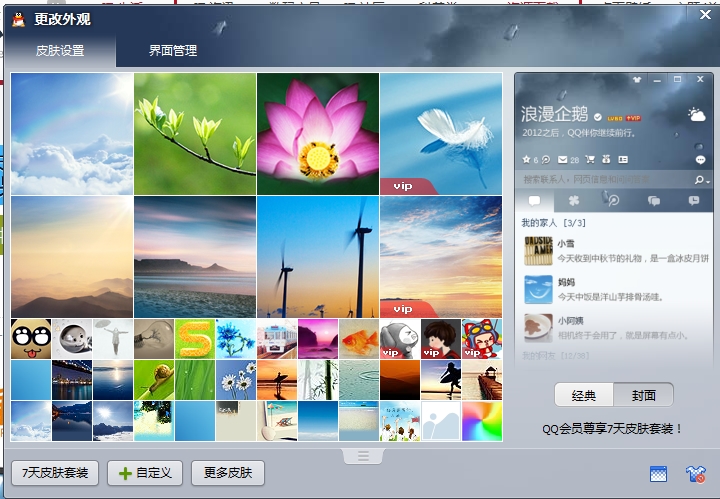This screenshot has width=720, height=499.
Task: Click the star icon in preview panel
Action: 526,159
